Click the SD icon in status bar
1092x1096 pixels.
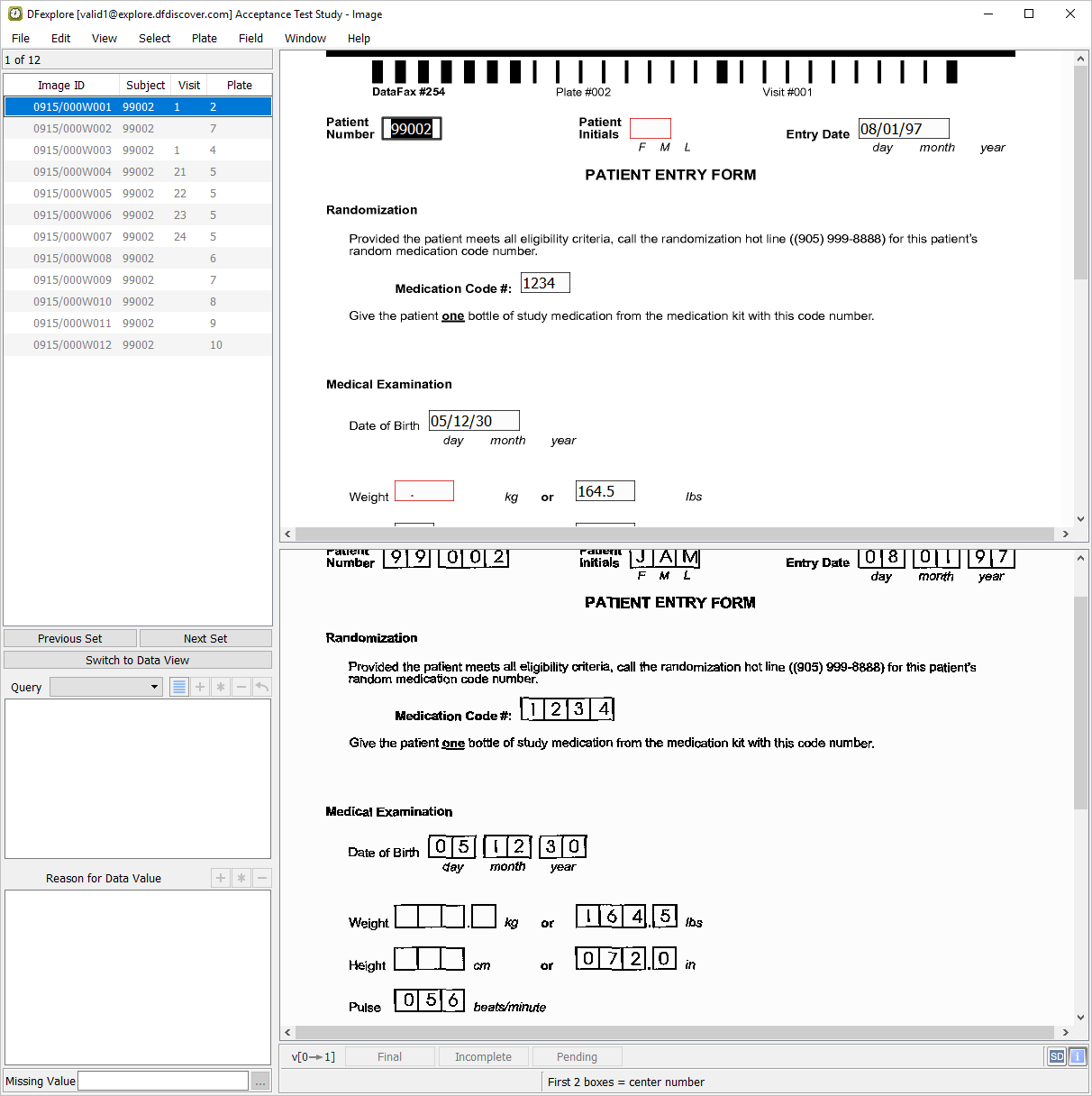coord(1057,1056)
